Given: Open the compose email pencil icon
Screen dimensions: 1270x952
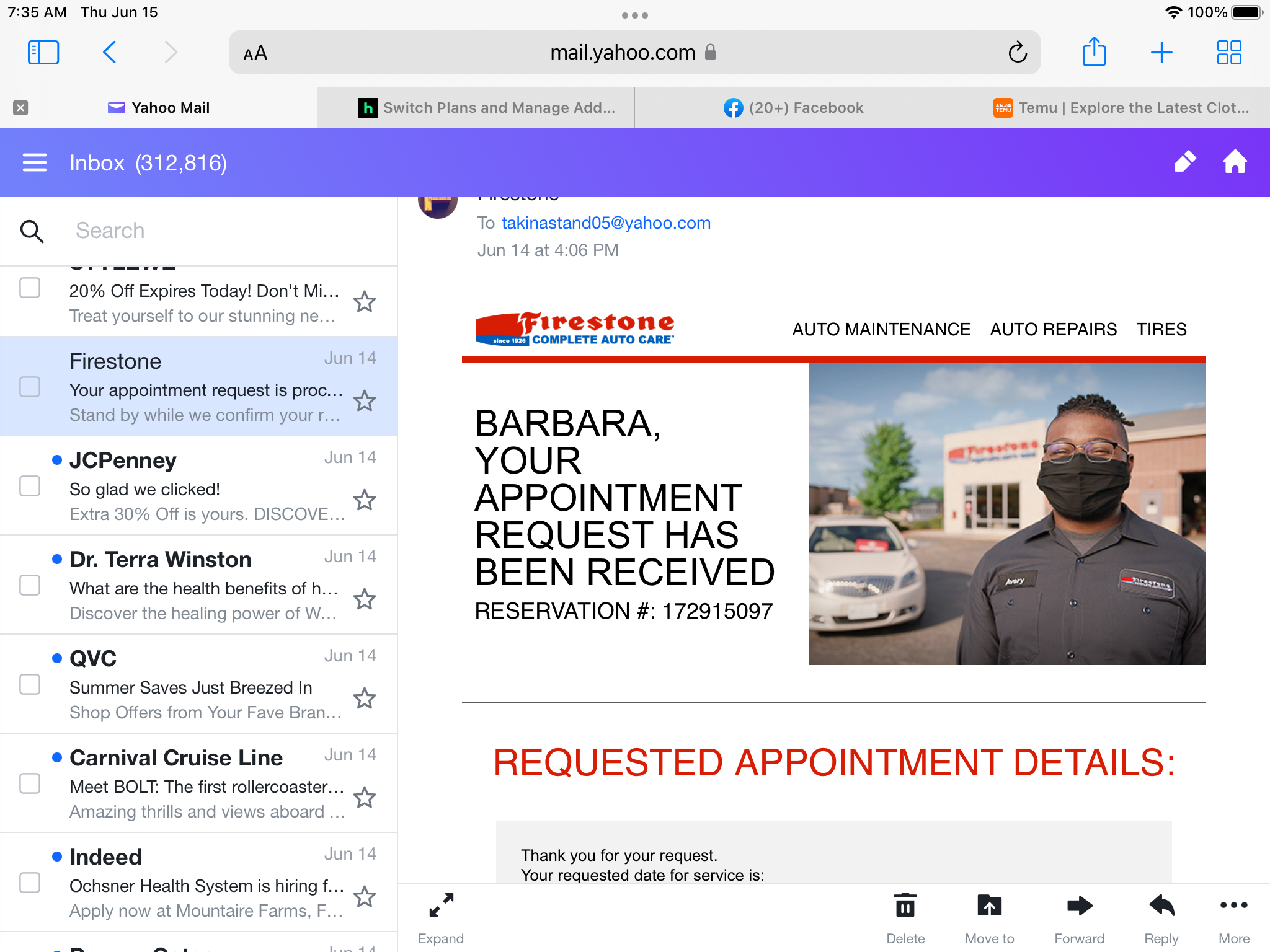Looking at the screenshot, I should (1184, 162).
